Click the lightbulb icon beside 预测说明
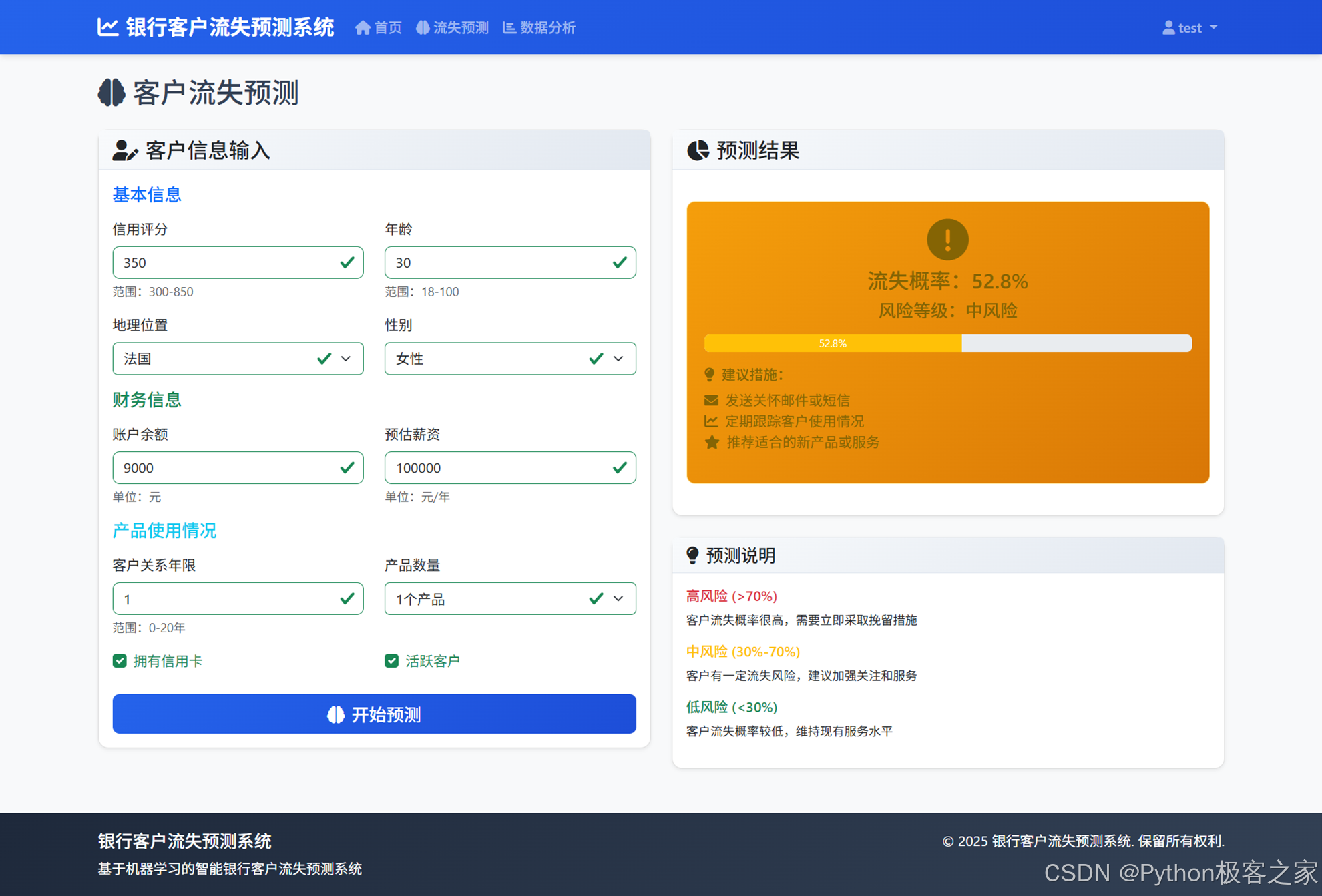The width and height of the screenshot is (1322, 896). pos(692,555)
